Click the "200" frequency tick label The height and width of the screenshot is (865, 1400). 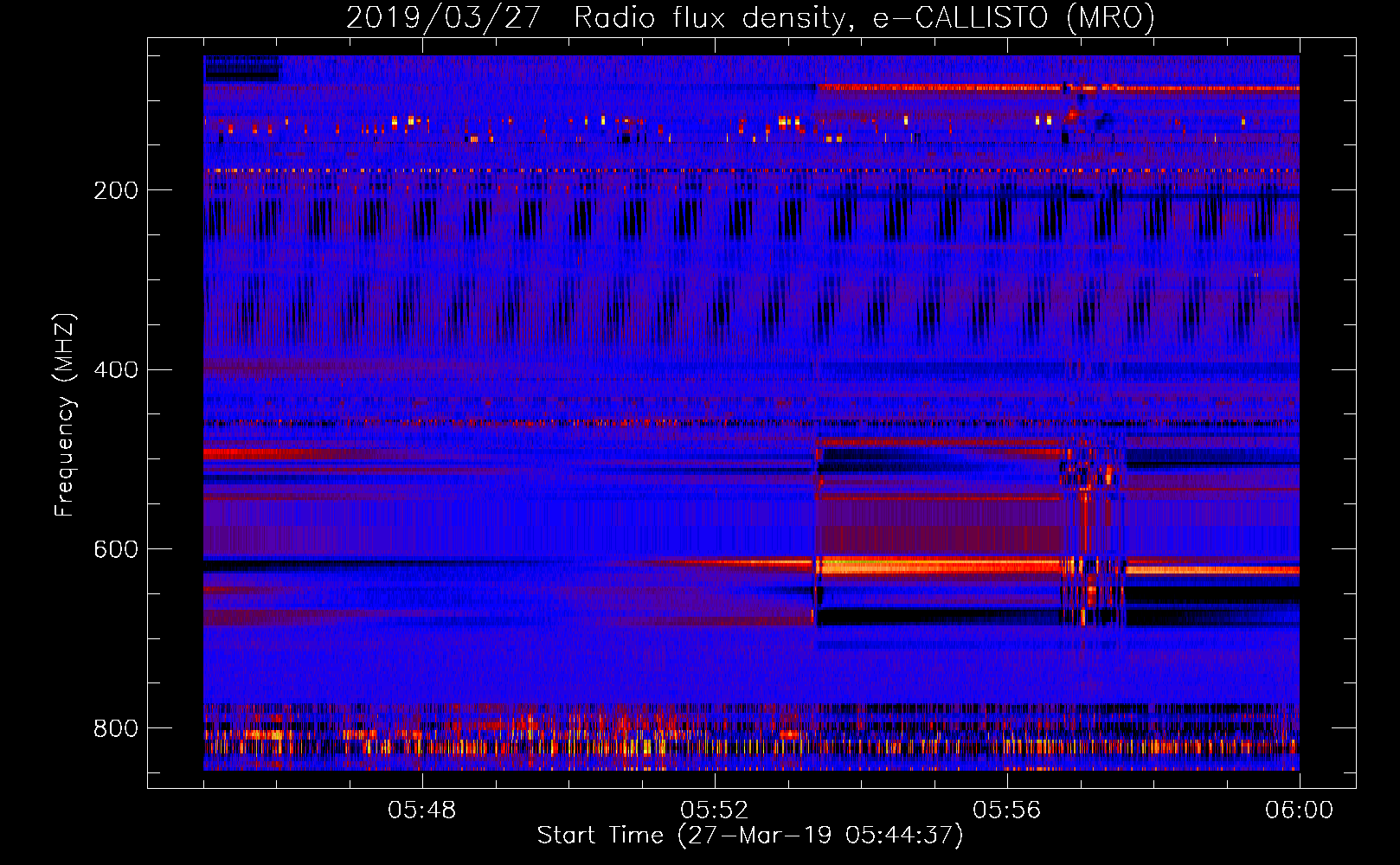(x=116, y=190)
